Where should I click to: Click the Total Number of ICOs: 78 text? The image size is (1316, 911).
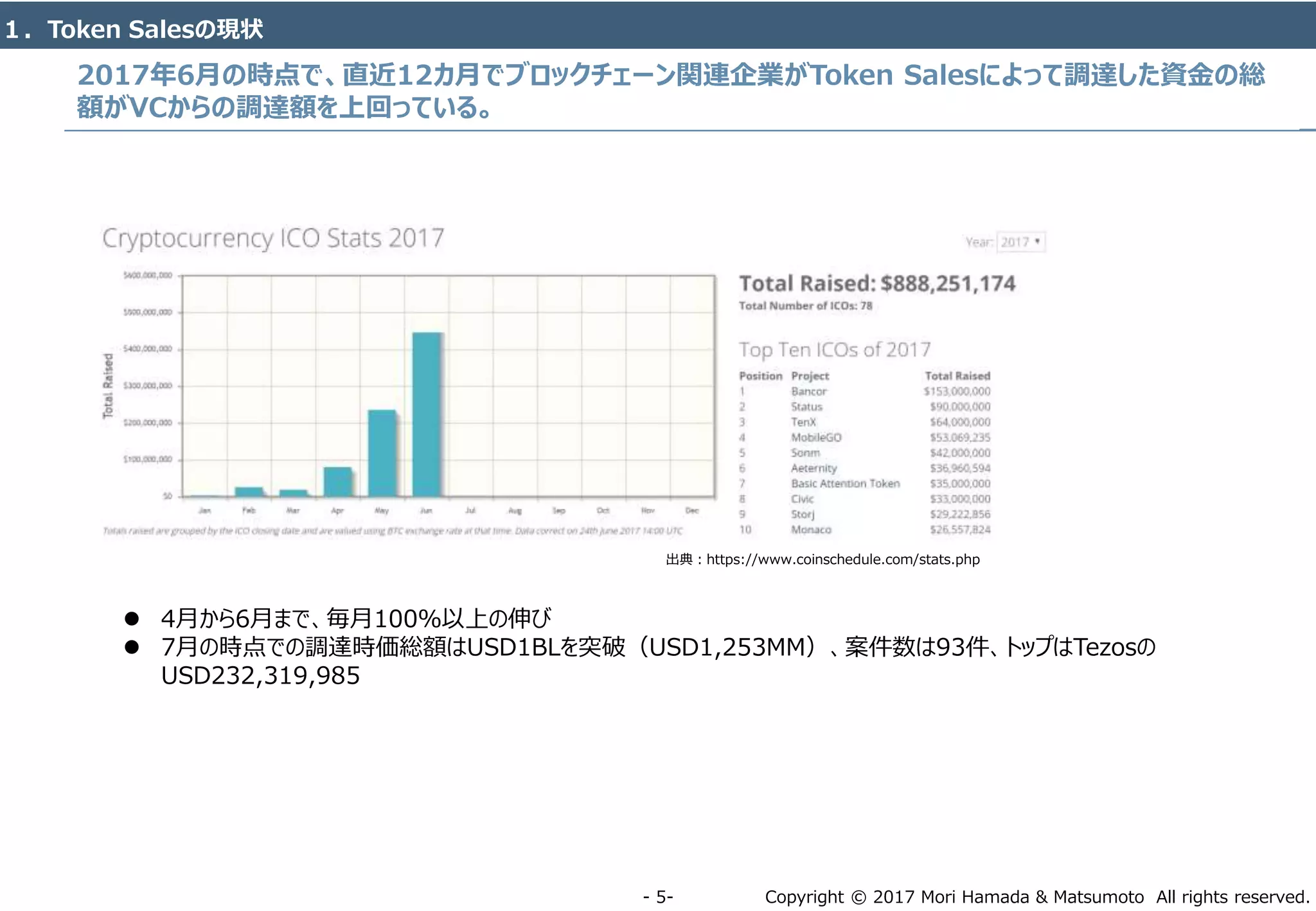coord(806,306)
